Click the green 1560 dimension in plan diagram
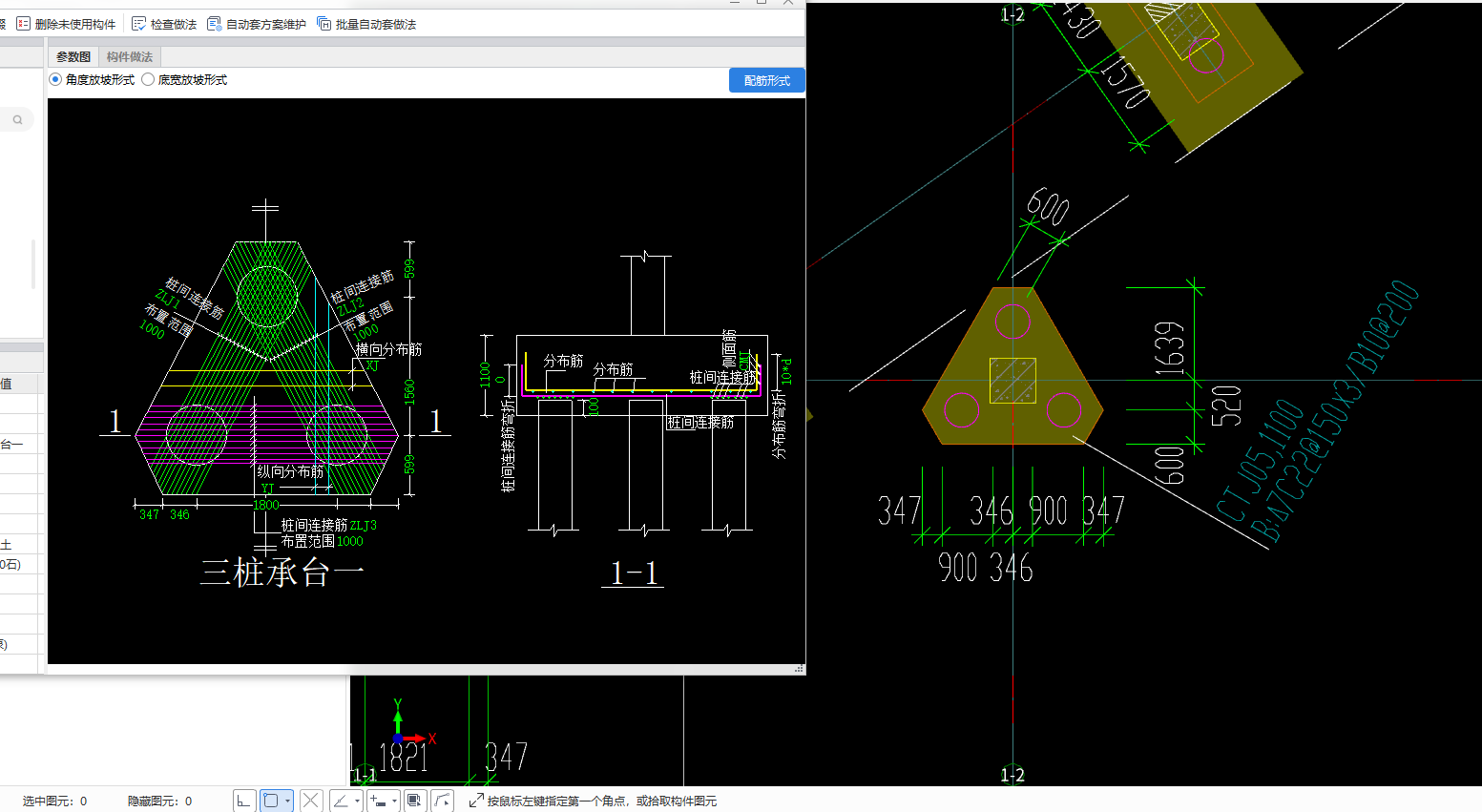1482x812 pixels. [x=409, y=392]
